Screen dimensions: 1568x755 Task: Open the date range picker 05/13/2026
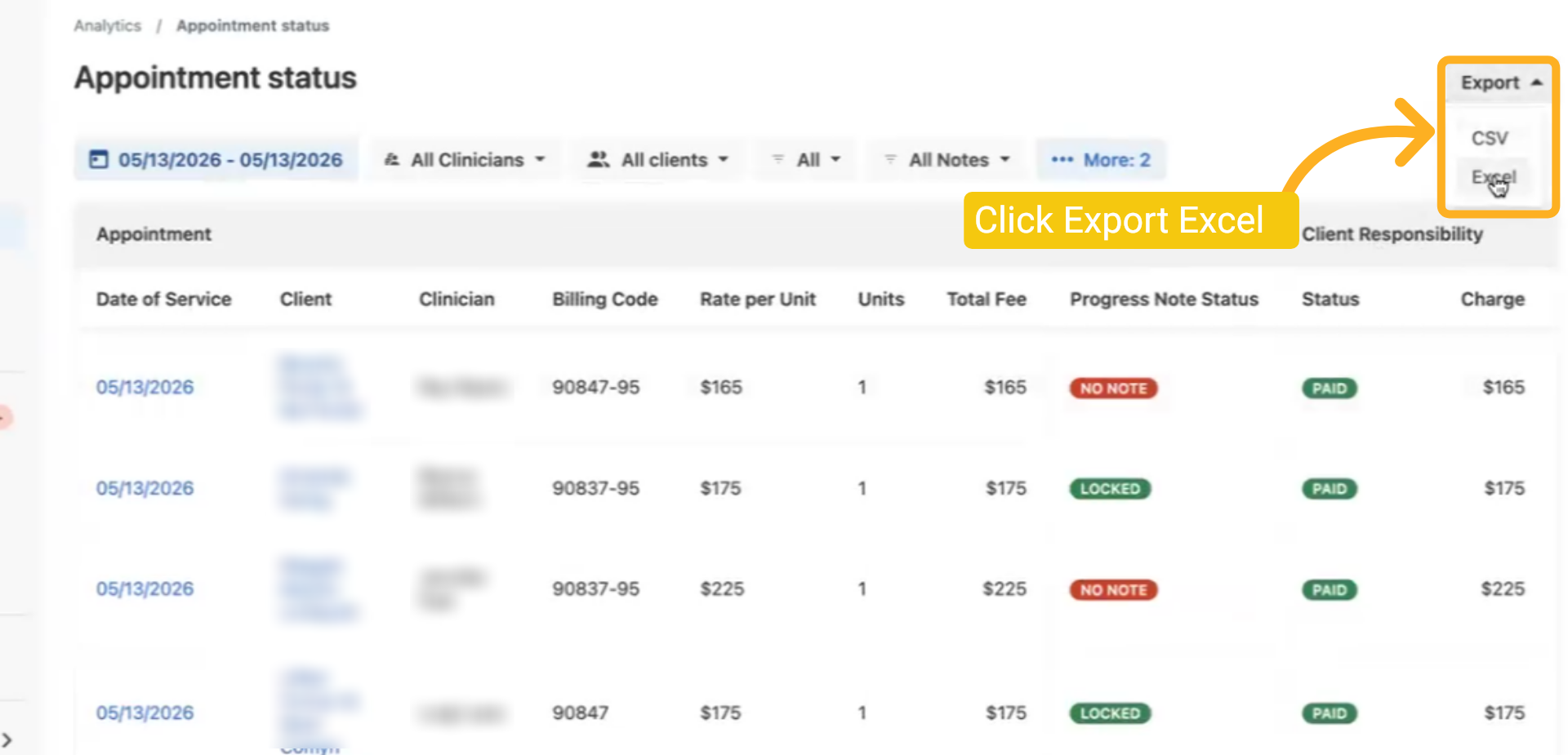click(x=216, y=159)
